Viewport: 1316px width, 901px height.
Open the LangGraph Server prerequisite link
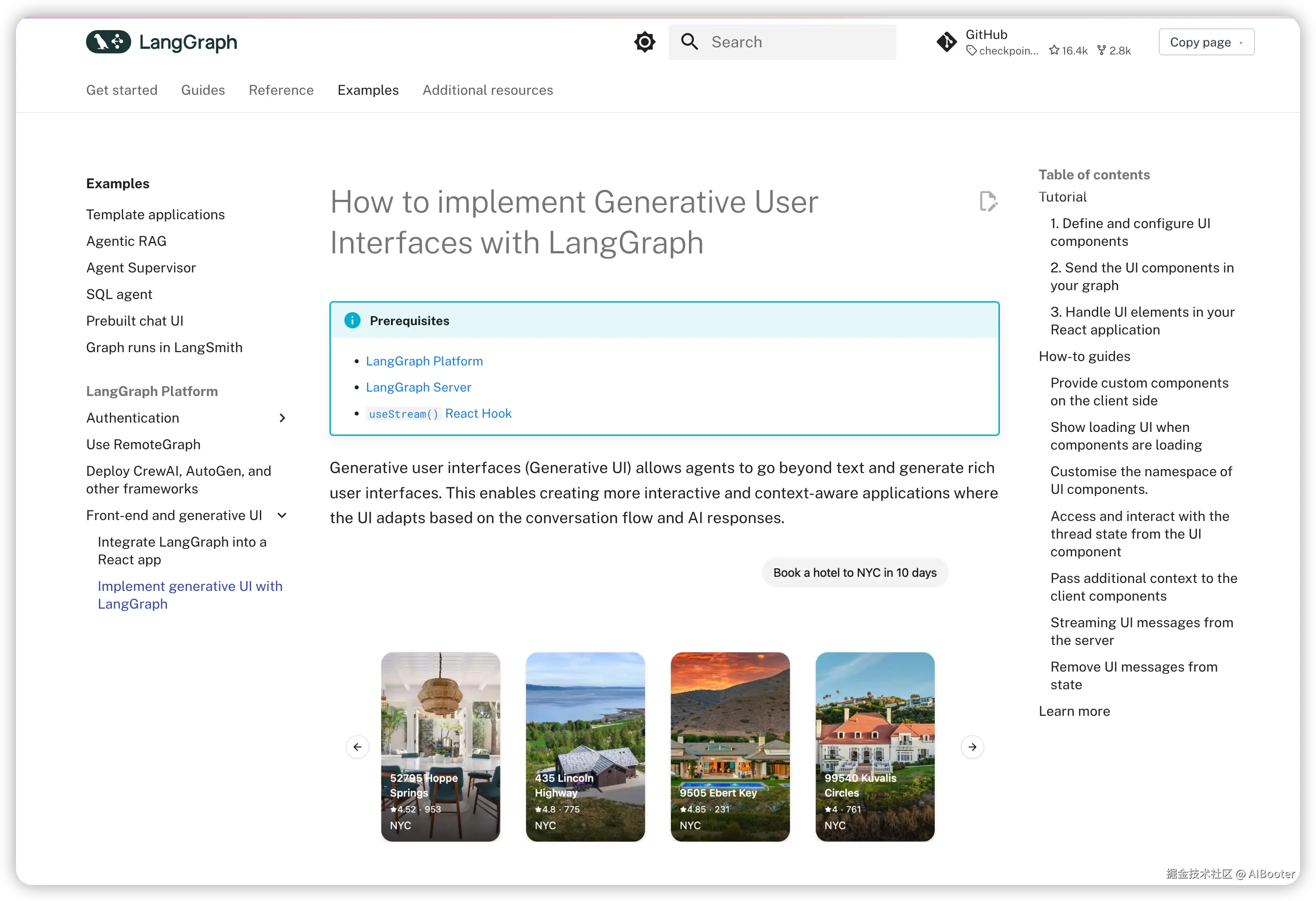tap(418, 387)
